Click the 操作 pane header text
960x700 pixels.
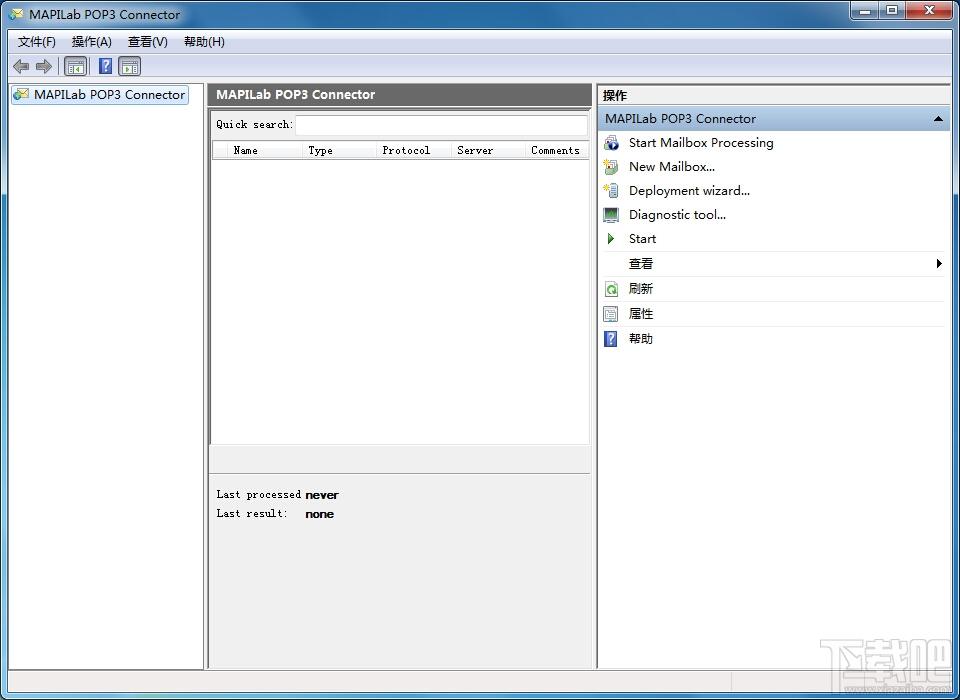[x=615, y=96]
